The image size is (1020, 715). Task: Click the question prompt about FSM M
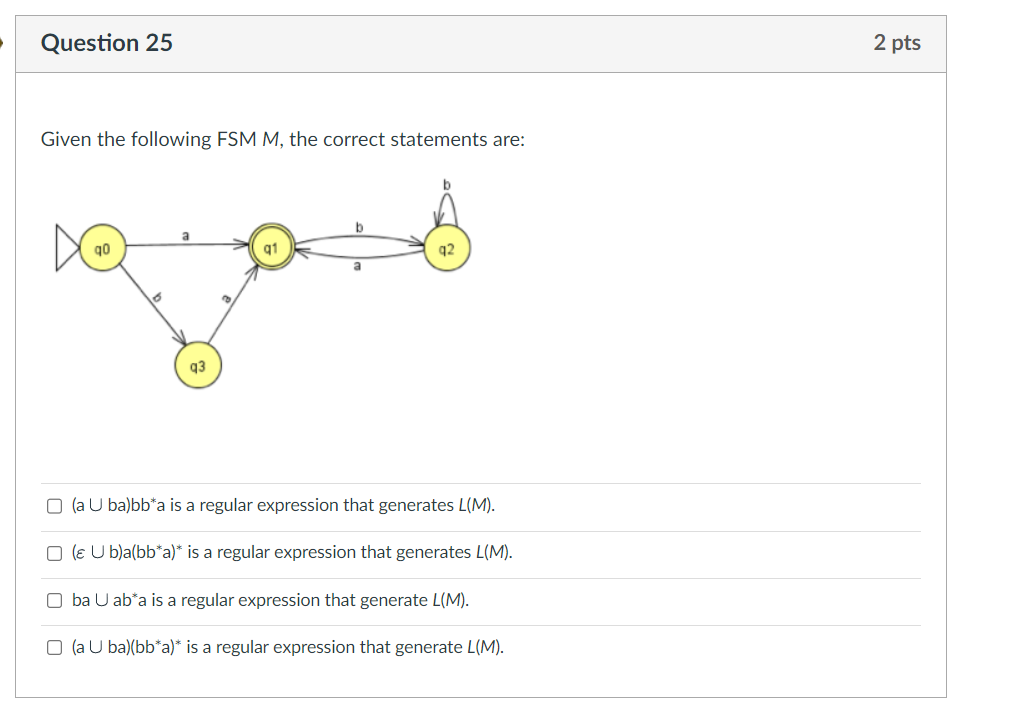click(283, 139)
